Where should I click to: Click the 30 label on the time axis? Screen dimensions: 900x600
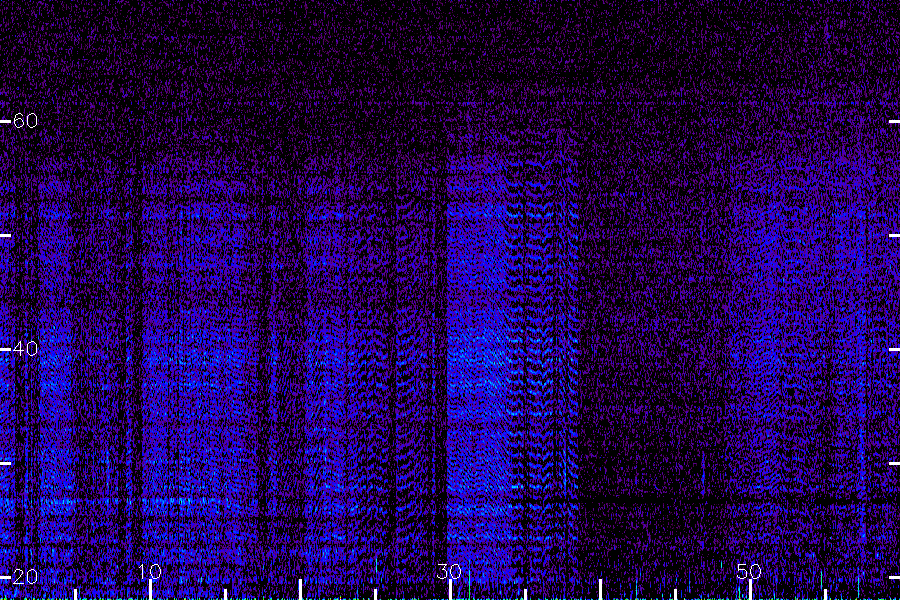click(449, 571)
